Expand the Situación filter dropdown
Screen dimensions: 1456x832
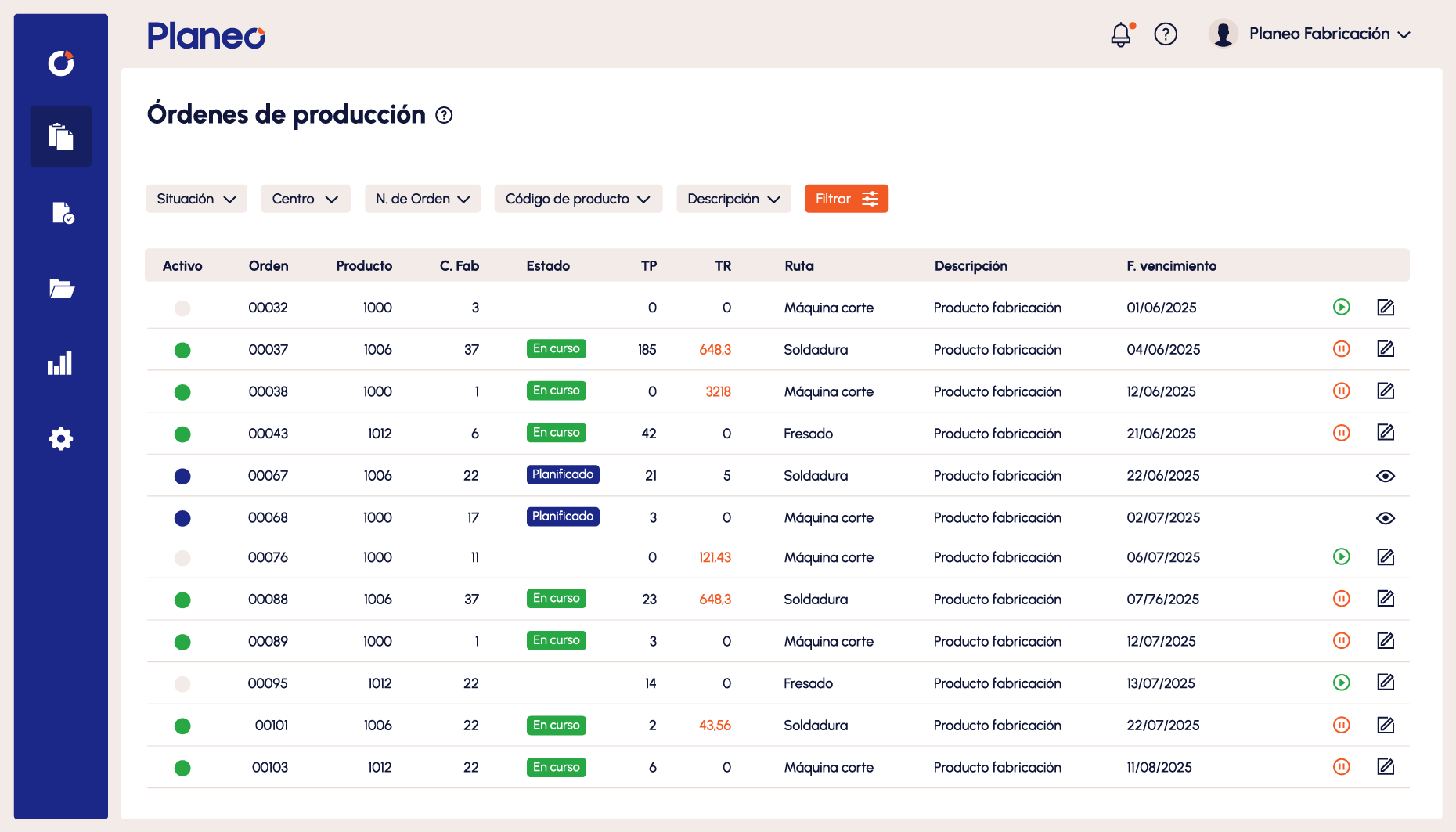(196, 199)
